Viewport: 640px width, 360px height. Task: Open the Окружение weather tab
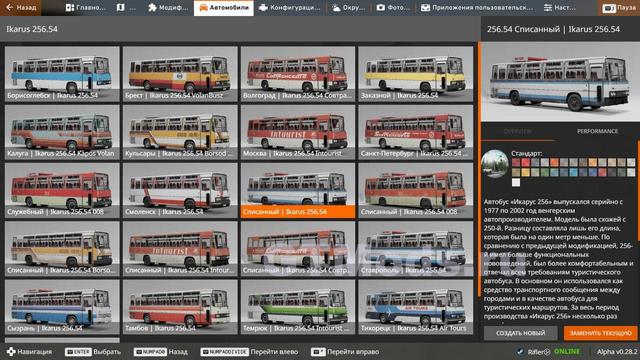(348, 8)
